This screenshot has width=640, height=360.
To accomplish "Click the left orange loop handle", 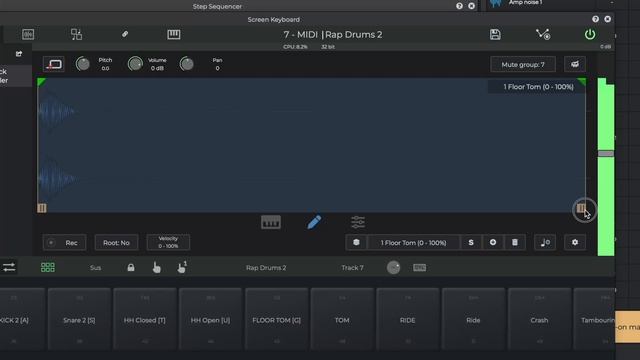I will click(x=42, y=208).
